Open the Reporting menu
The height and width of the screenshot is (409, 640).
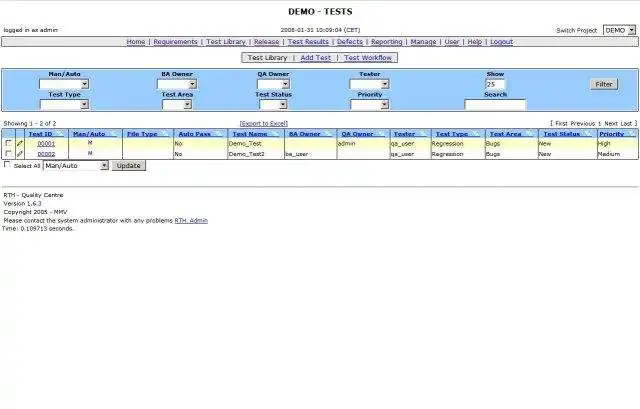[x=386, y=42]
